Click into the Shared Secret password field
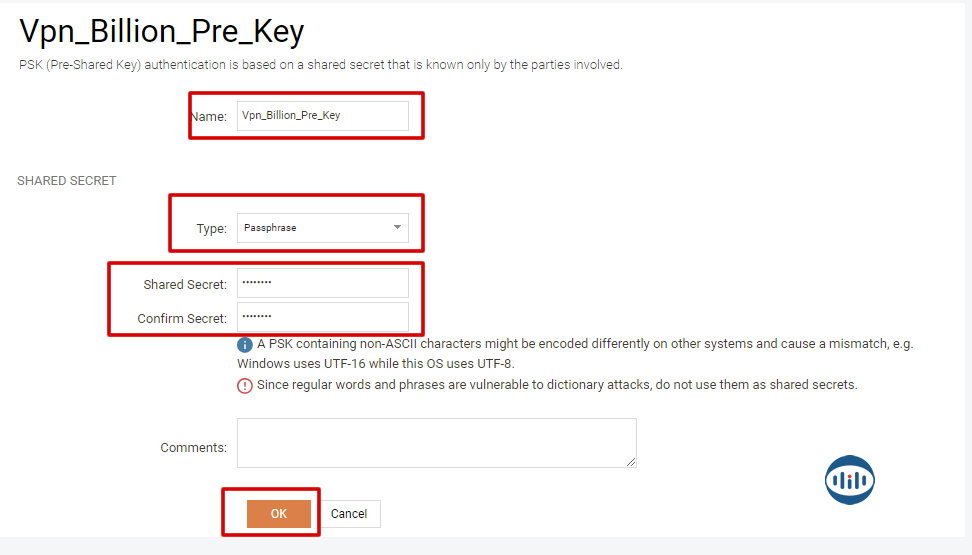The height and width of the screenshot is (555, 972). tap(322, 284)
